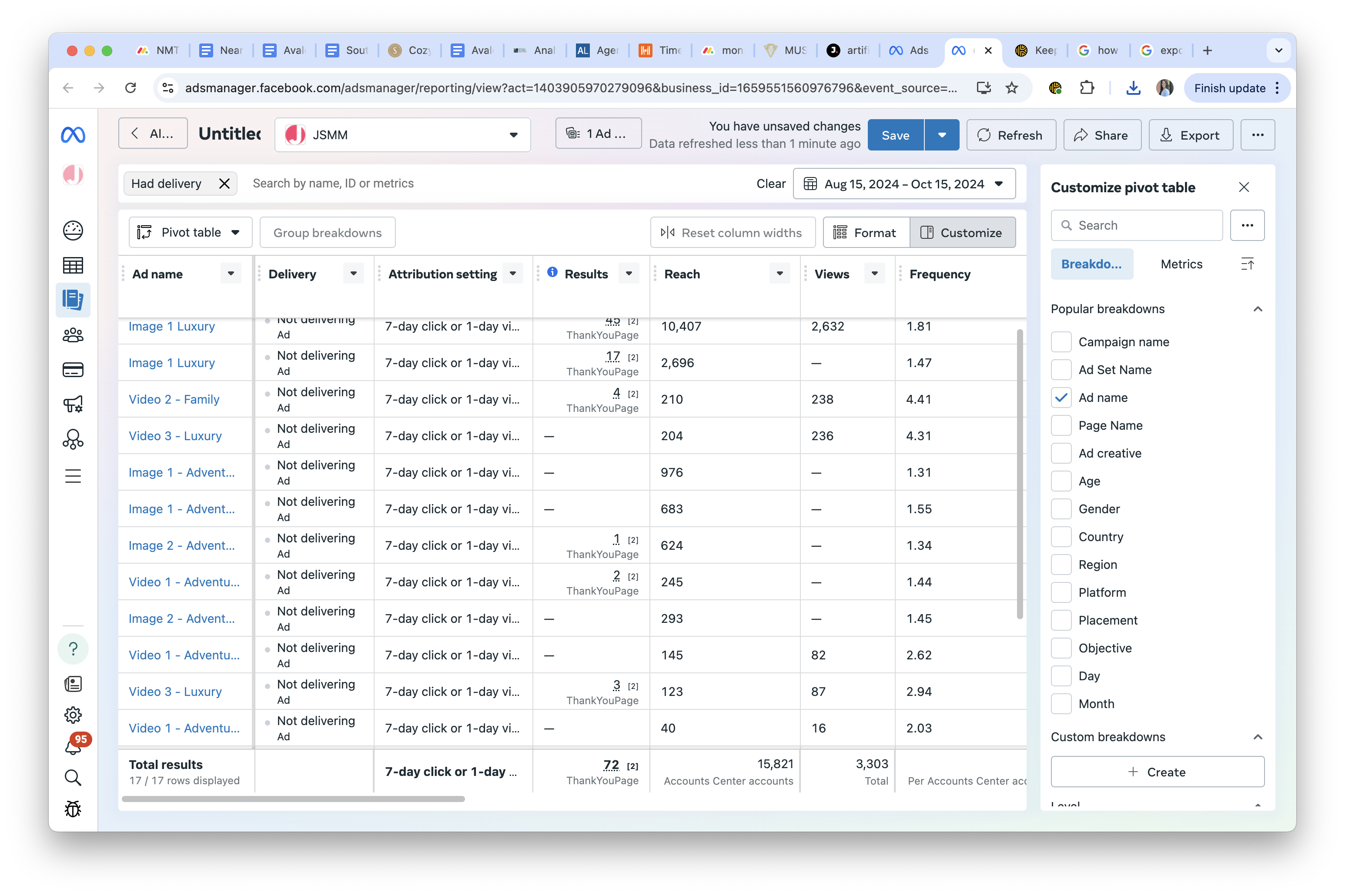Viewport: 1345px width, 896px height.
Task: Click the browser downloads icon
Action: coord(1133,87)
